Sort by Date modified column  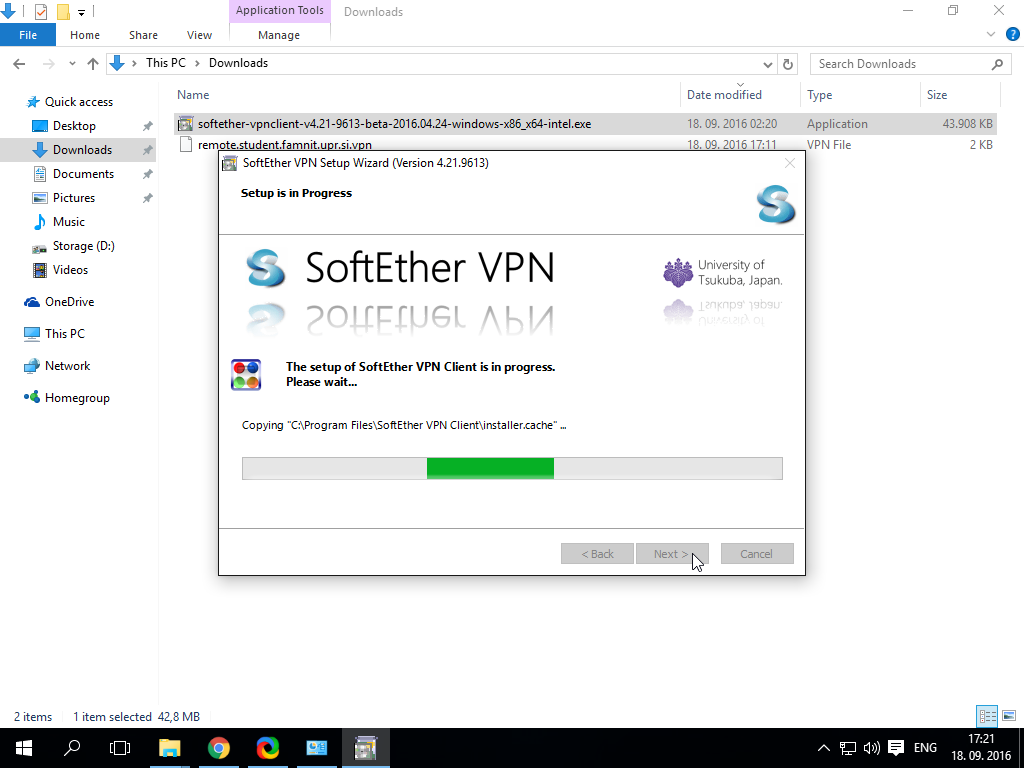[x=724, y=95]
